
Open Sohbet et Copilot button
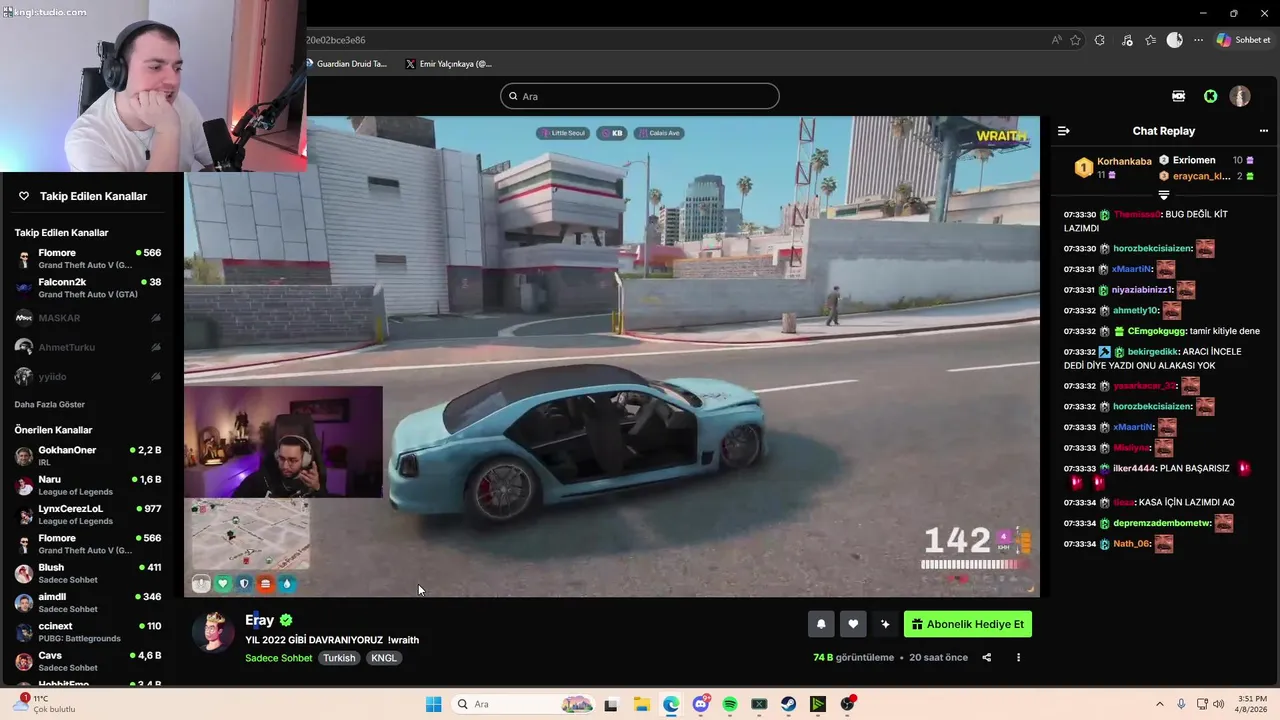pos(1244,40)
